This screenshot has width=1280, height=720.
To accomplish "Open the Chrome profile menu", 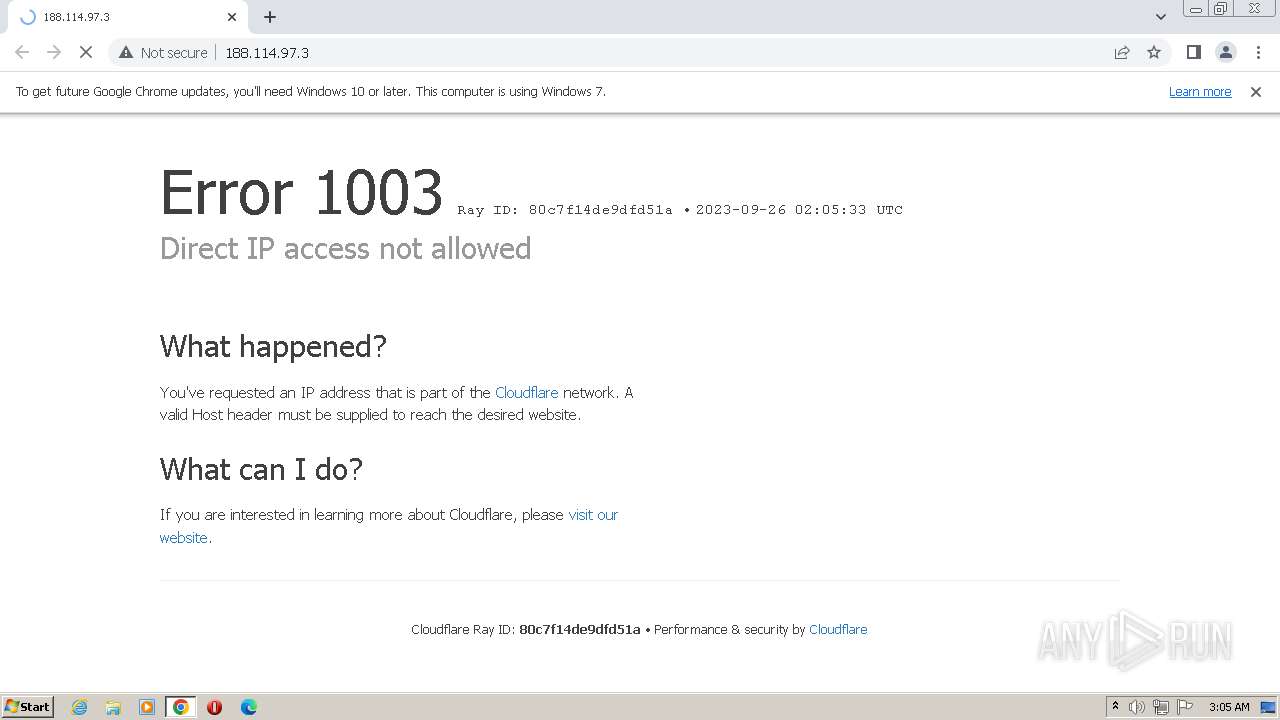I will (1225, 52).
